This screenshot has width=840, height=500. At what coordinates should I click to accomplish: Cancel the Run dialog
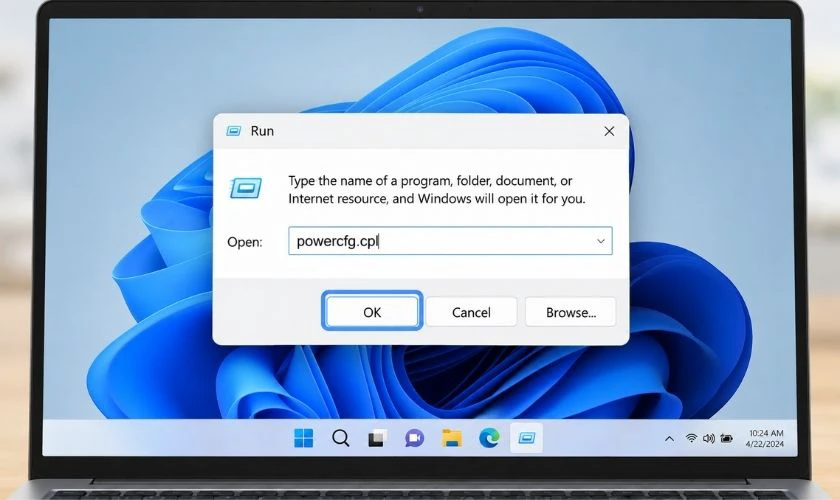coord(471,312)
